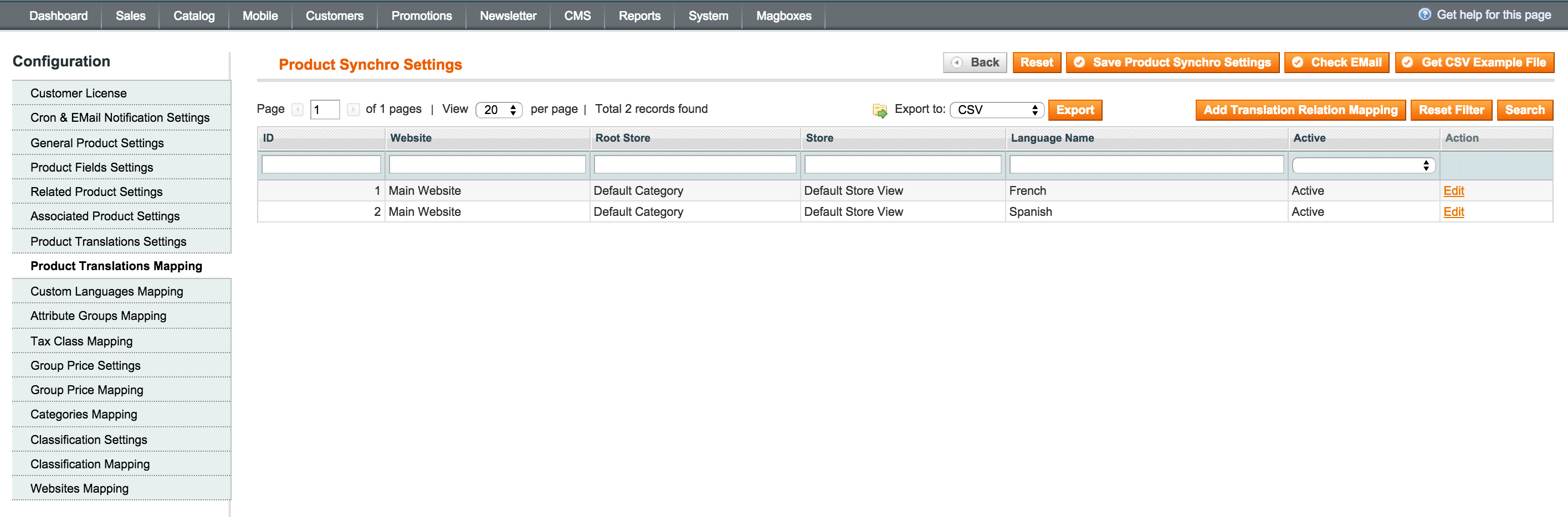Viewport: 1568px width, 517px height.
Task: Click the Website filter field
Action: 487,164
